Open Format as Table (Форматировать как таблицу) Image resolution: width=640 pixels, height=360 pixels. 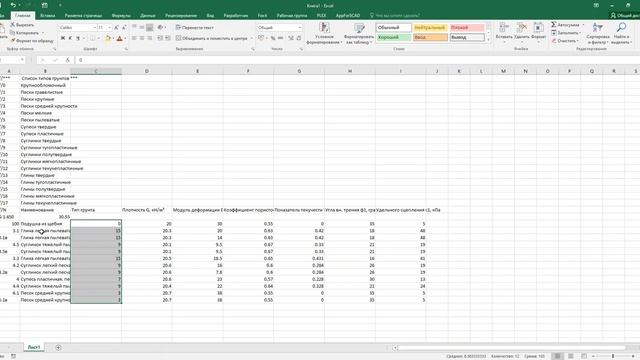[359, 33]
